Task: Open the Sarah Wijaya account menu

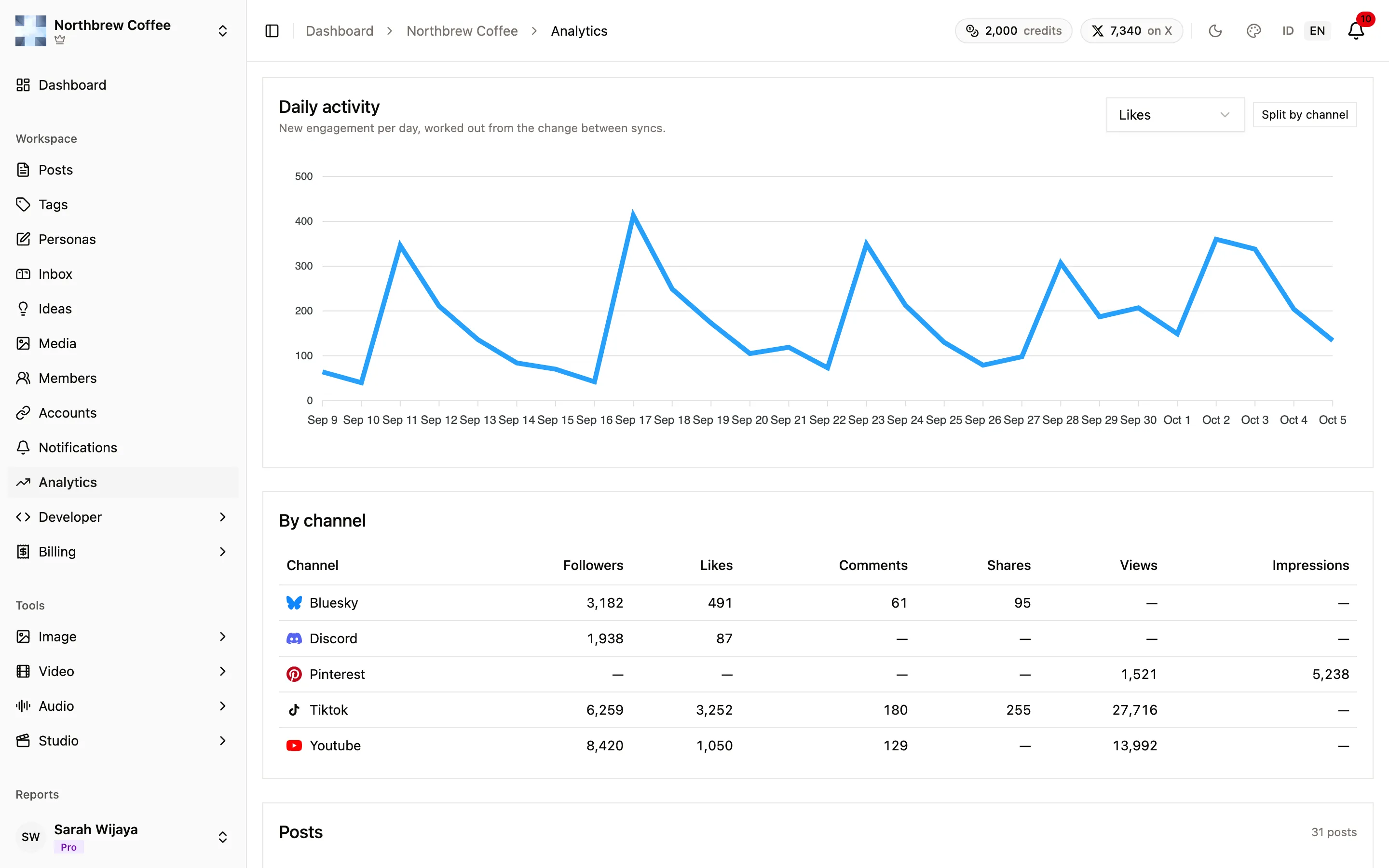Action: 123,837
